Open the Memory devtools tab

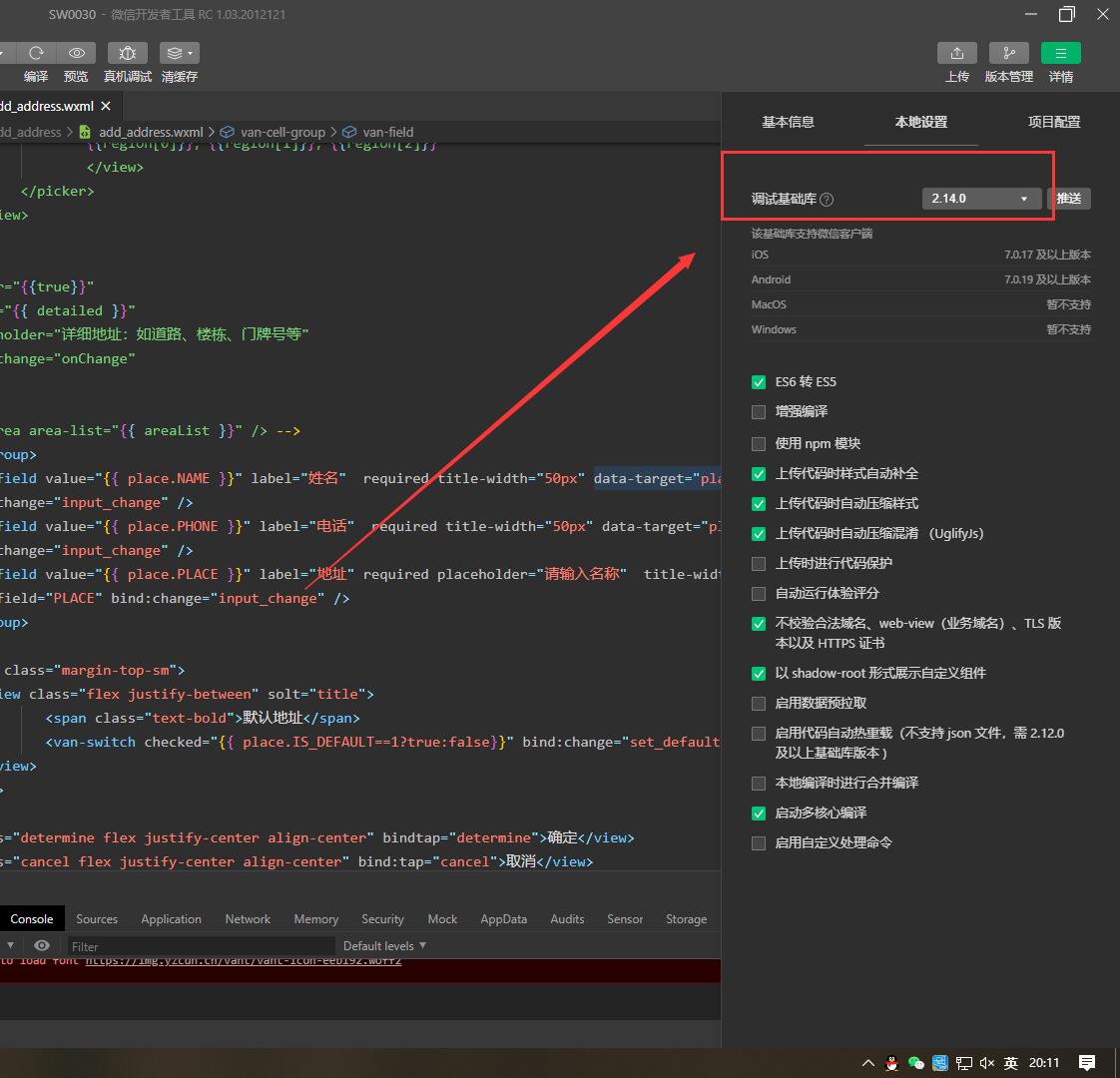coord(315,918)
